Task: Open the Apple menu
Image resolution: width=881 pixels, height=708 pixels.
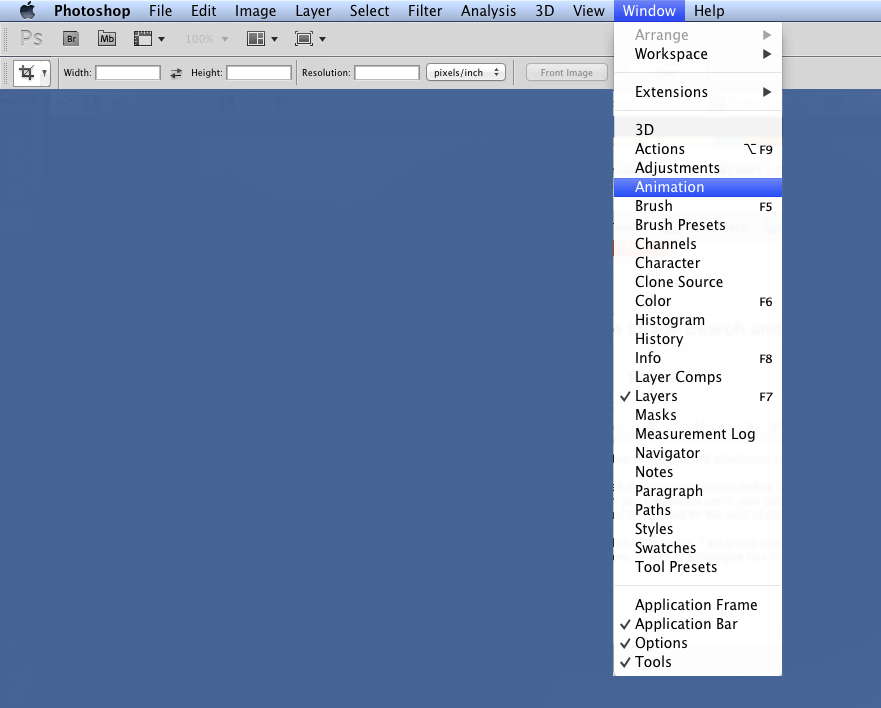Action: coord(27,11)
